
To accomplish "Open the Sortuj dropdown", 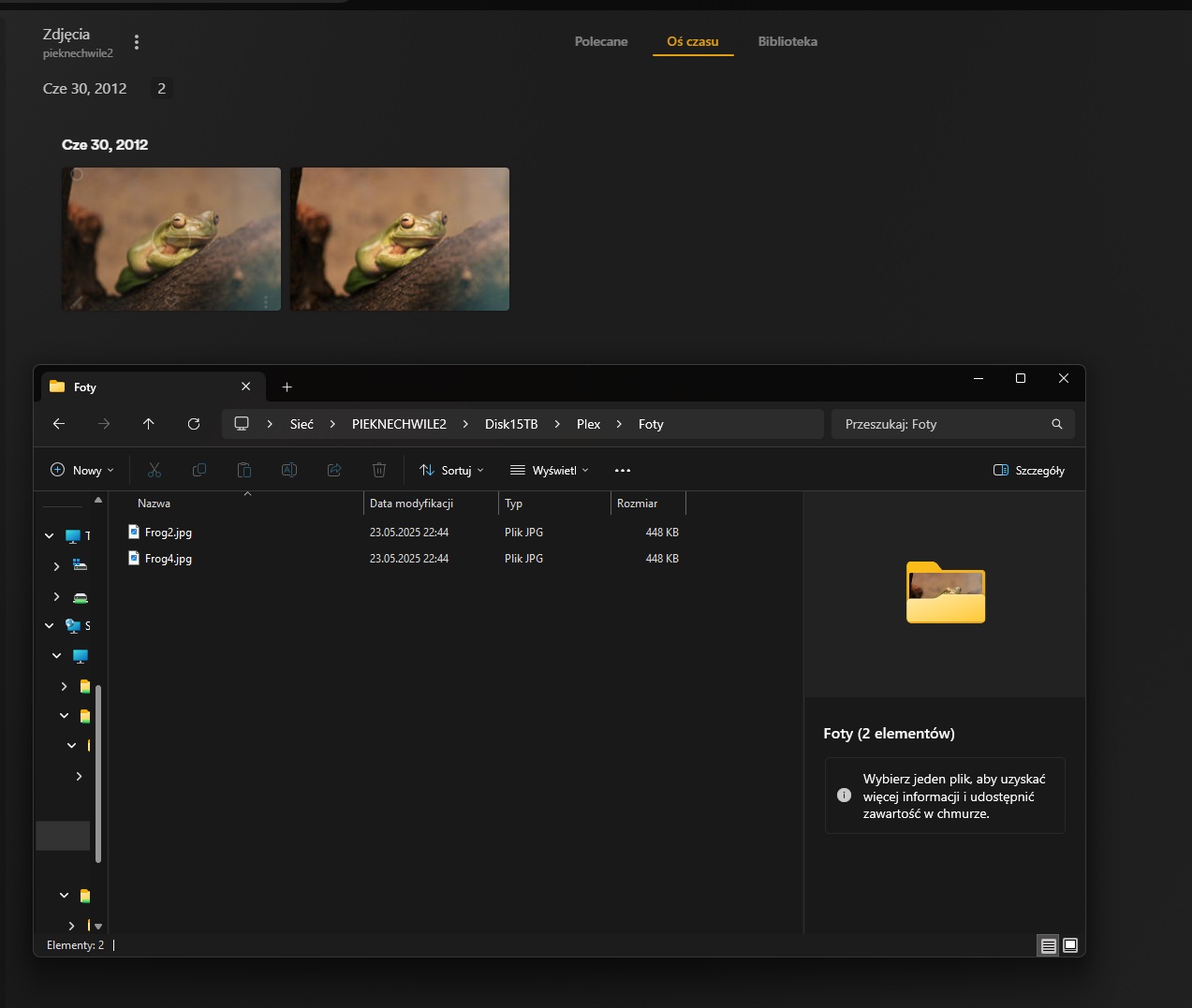I will [451, 470].
